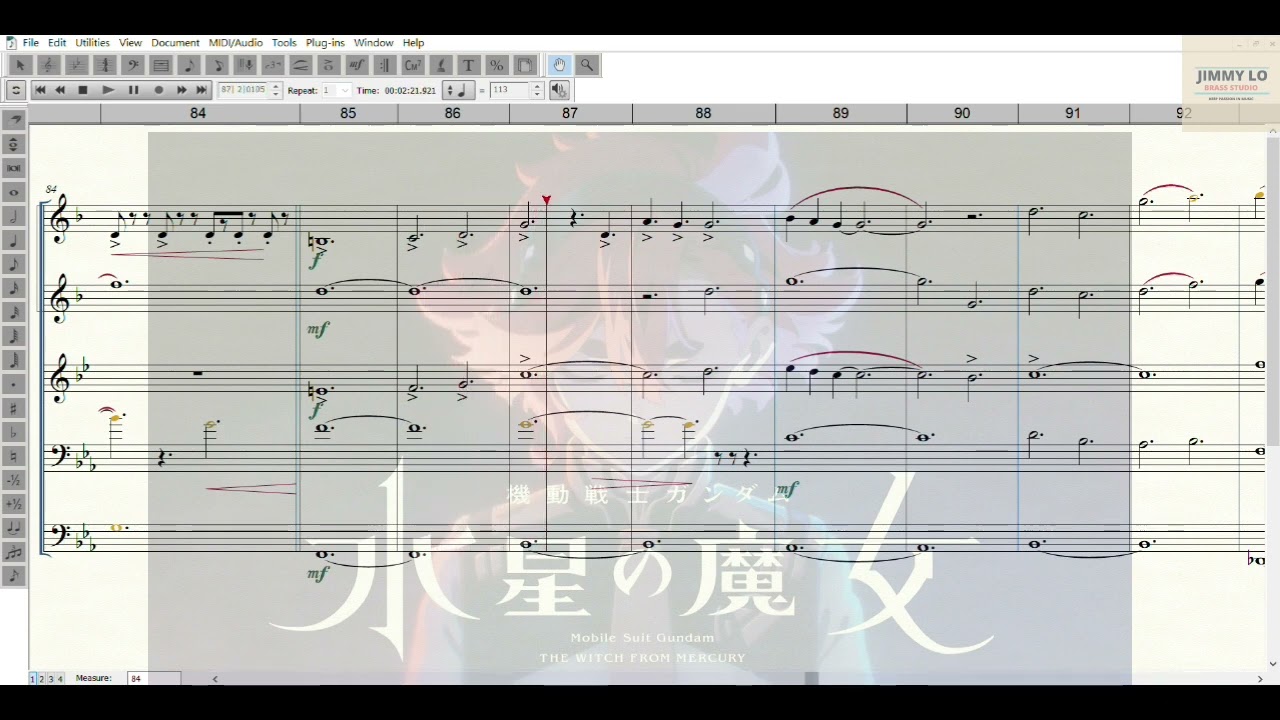Select the Key Signature tool

[76, 65]
